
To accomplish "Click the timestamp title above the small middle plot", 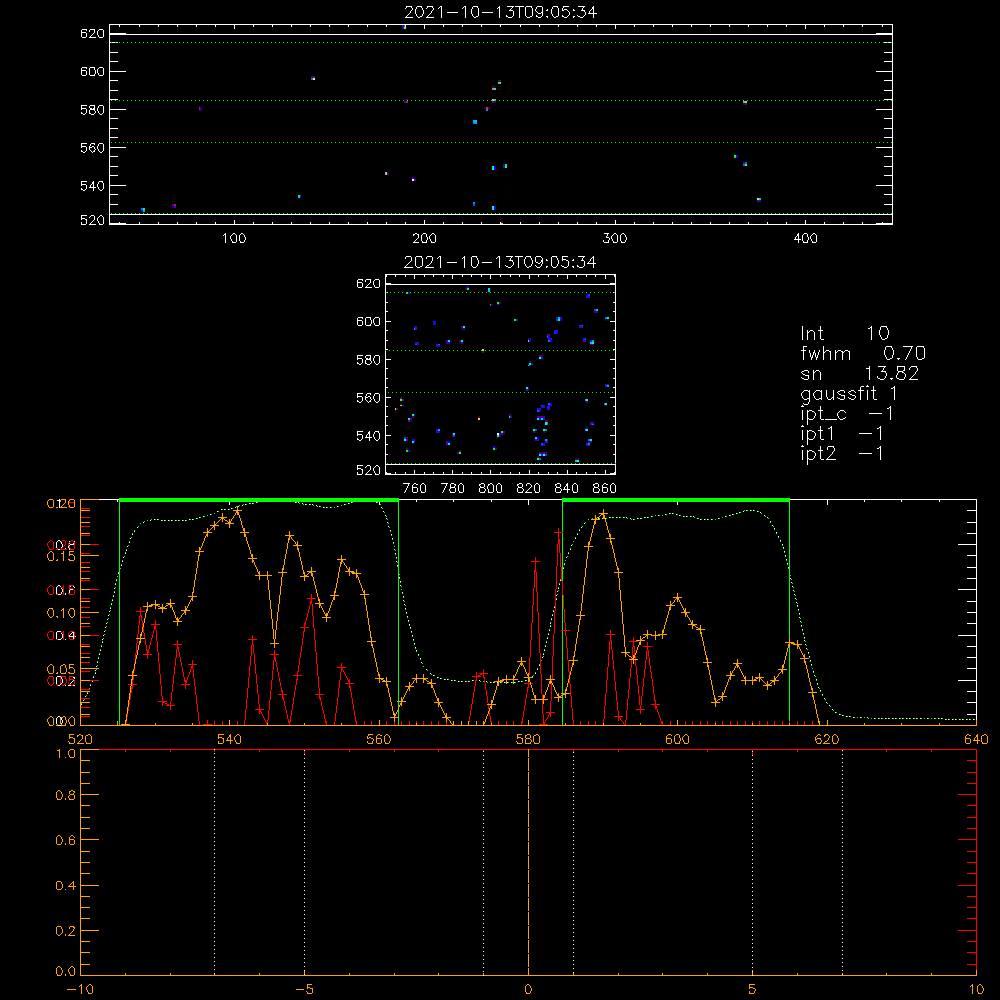I will pyautogui.click(x=501, y=262).
